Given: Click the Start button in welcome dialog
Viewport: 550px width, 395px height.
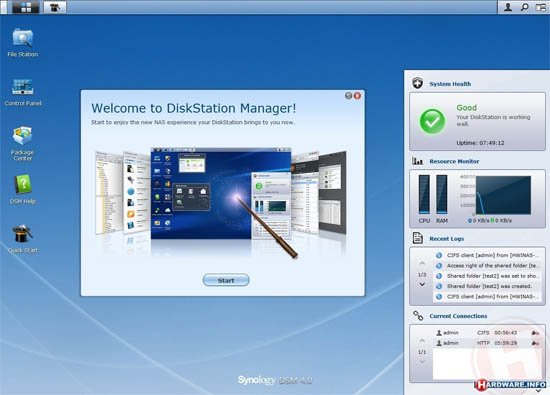Looking at the screenshot, I should point(226,280).
